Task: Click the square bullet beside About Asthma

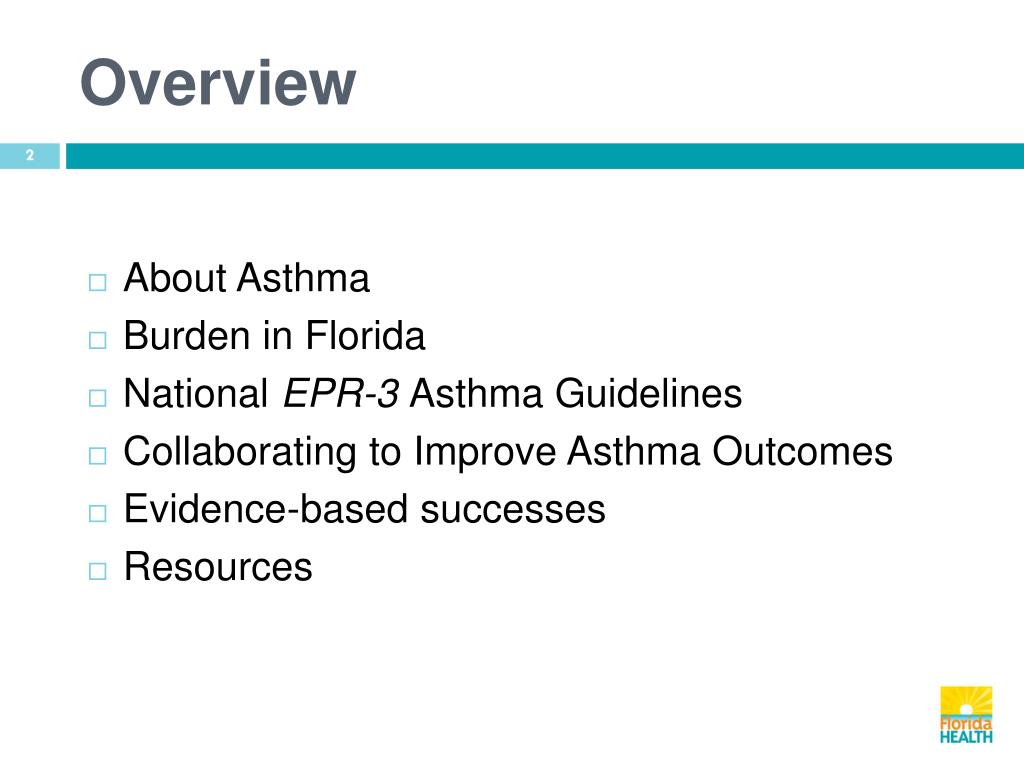Action: pos(97,282)
